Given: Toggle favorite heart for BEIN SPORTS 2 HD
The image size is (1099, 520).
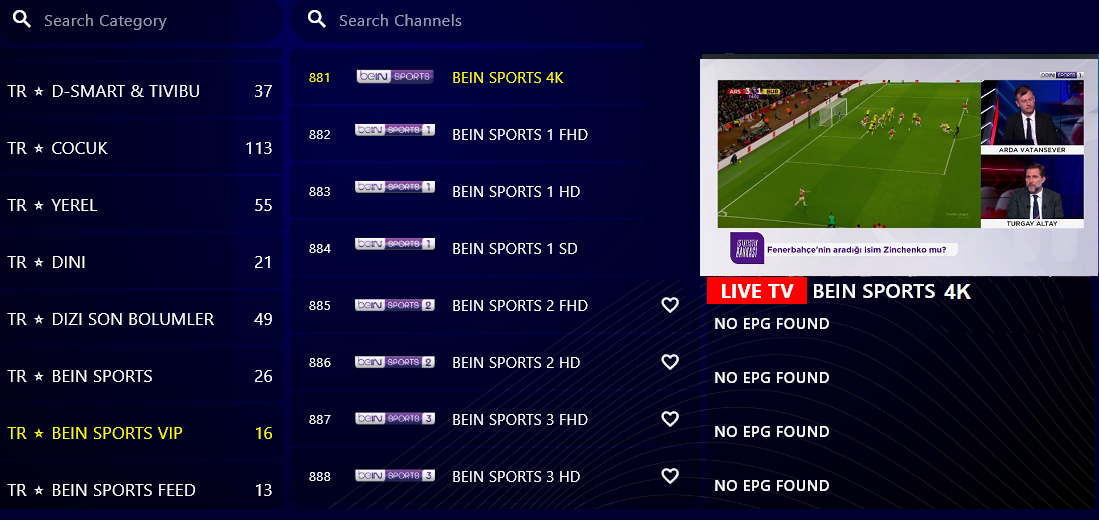Looking at the screenshot, I should [x=670, y=362].
